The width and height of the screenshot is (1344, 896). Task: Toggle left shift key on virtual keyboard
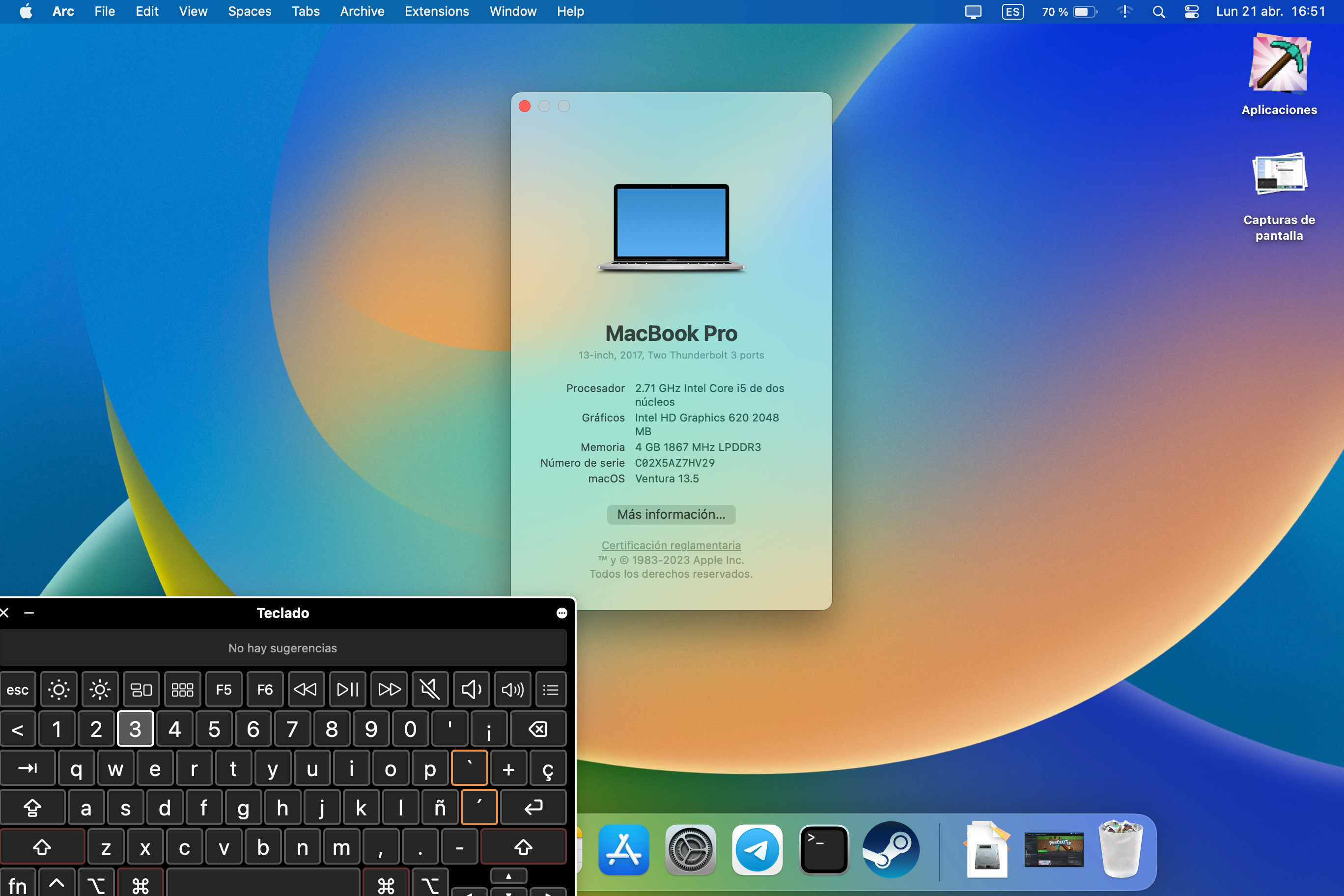[x=42, y=847]
